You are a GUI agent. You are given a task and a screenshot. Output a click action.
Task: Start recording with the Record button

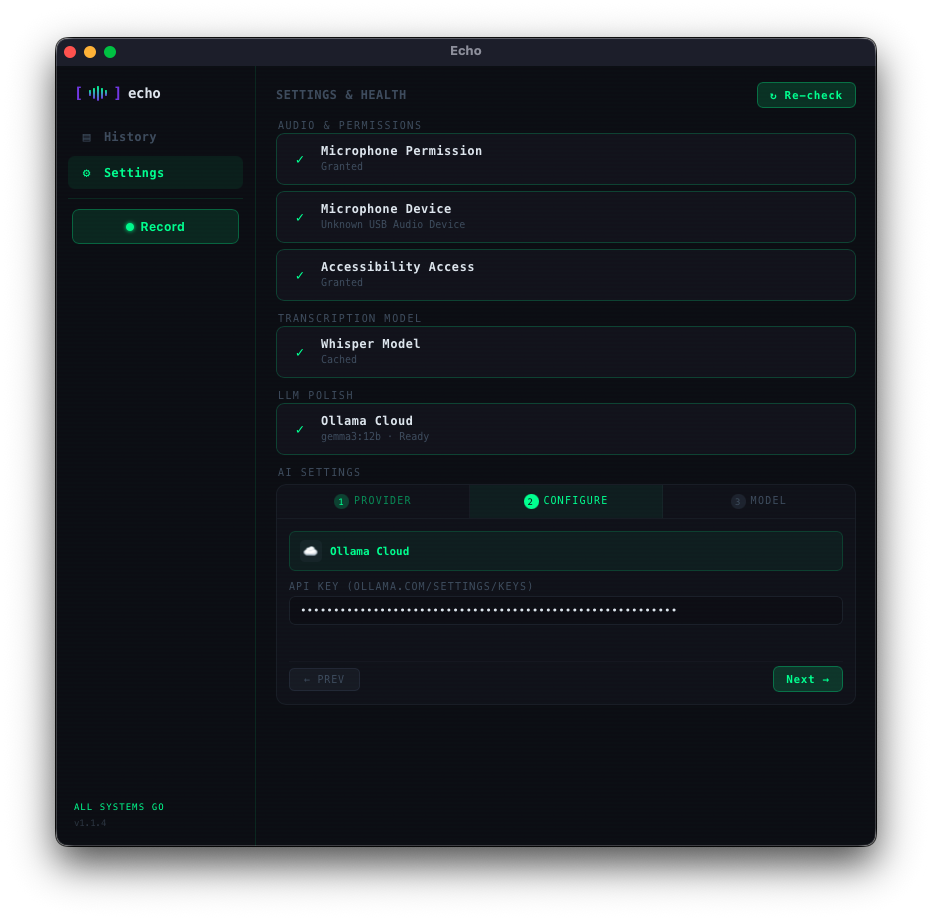click(156, 226)
